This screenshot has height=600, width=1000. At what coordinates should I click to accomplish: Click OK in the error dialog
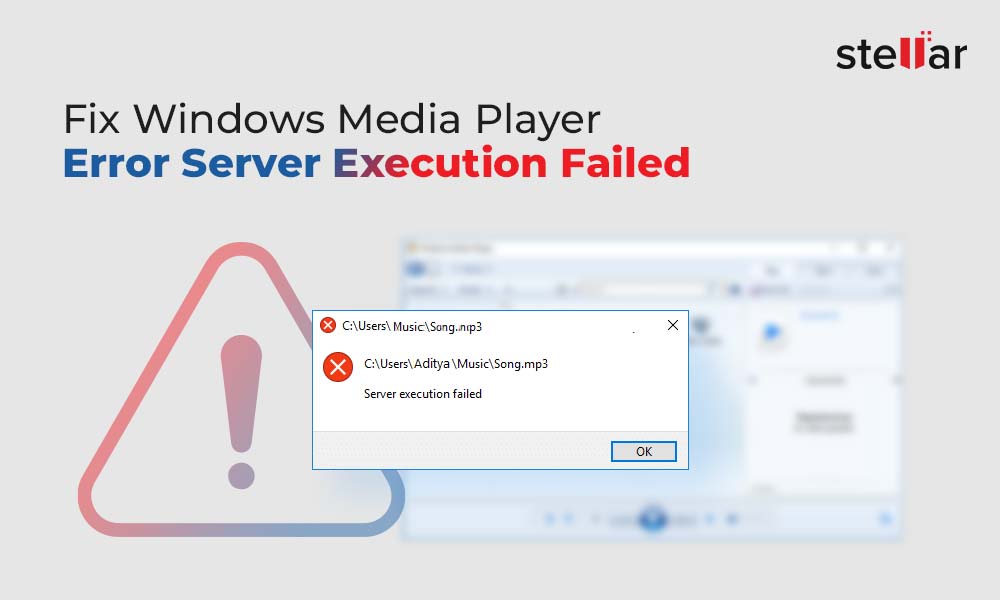point(643,451)
